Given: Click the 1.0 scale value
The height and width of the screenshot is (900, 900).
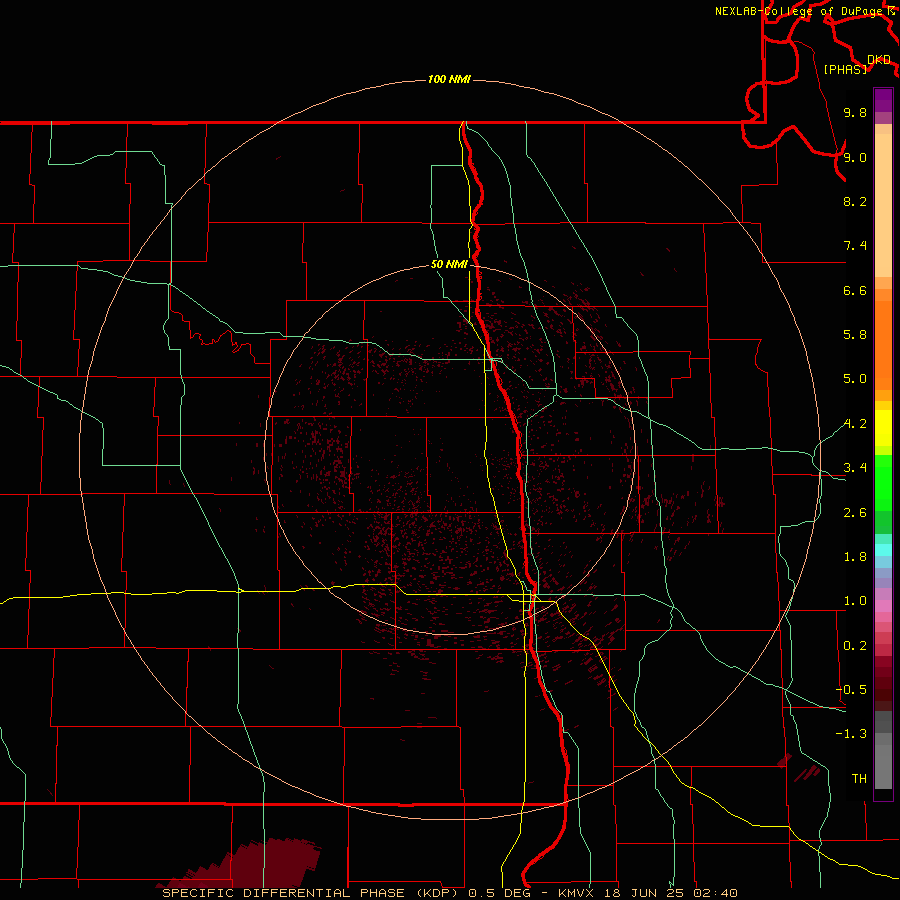Looking at the screenshot, I should click(855, 601).
